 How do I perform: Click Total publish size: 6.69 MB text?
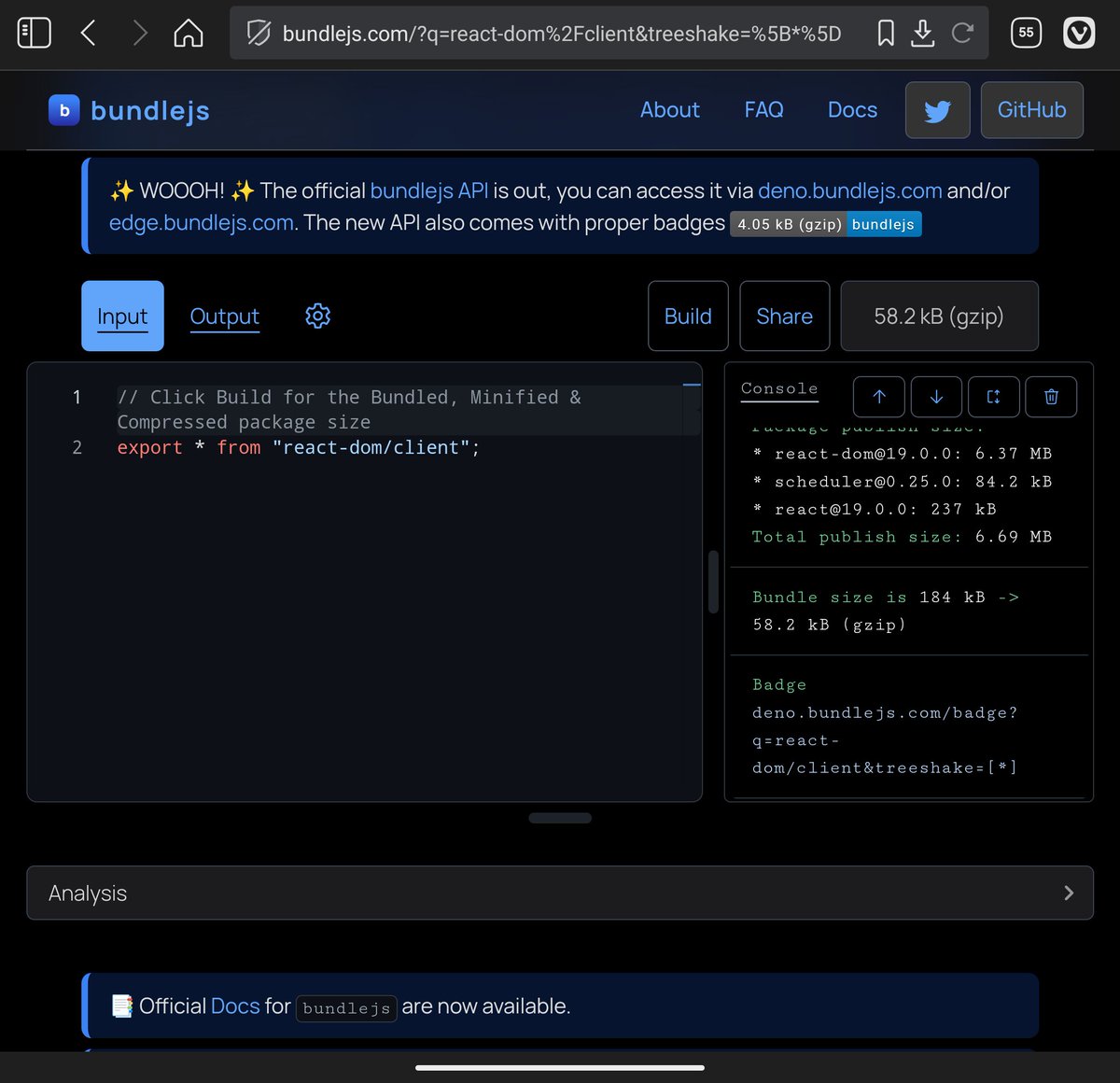coord(902,537)
